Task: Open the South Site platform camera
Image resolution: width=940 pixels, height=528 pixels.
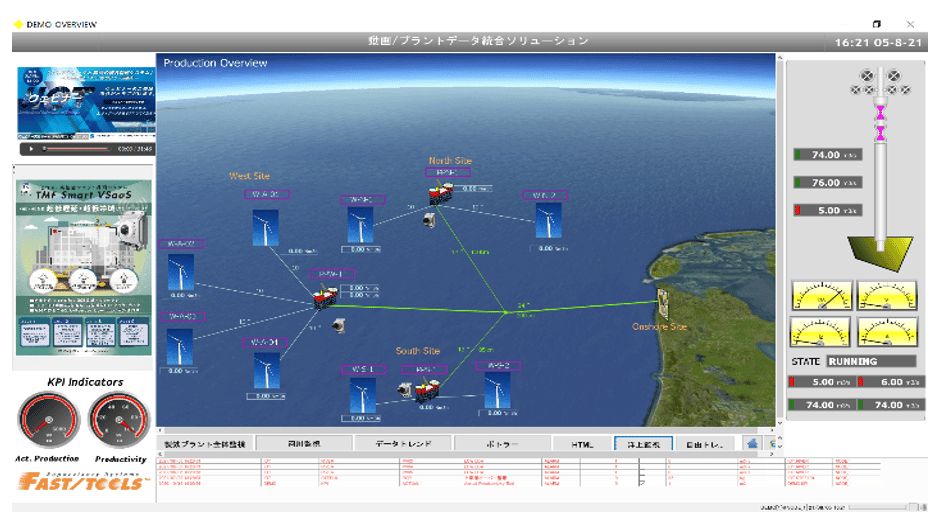Action: 405,390
